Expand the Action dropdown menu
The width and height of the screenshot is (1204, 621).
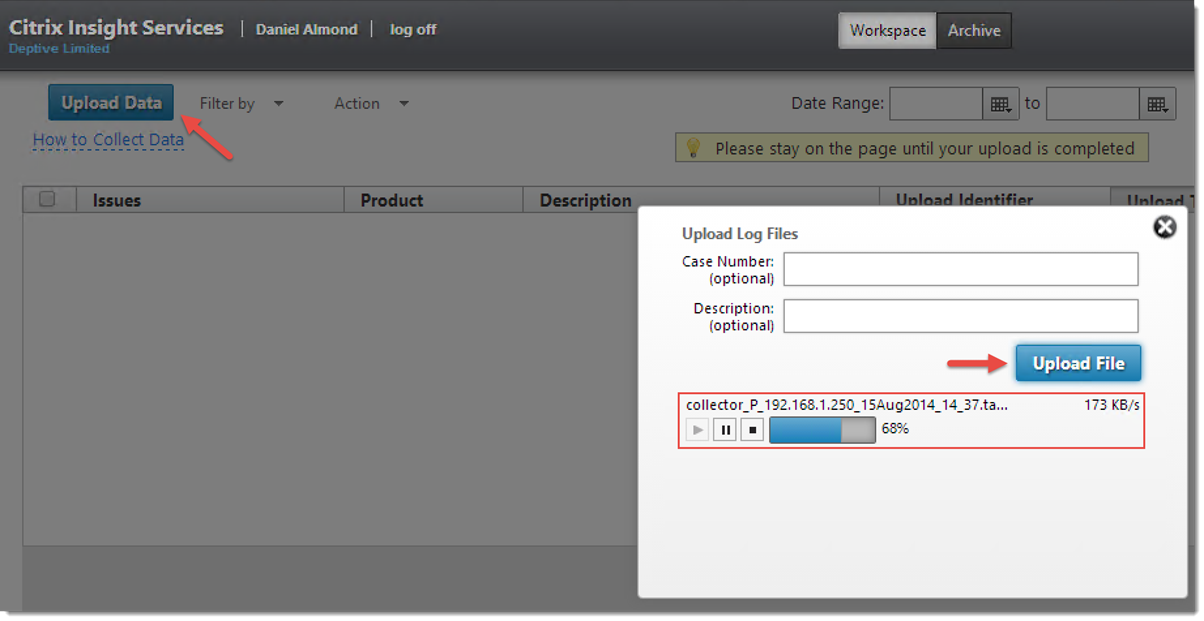372,103
